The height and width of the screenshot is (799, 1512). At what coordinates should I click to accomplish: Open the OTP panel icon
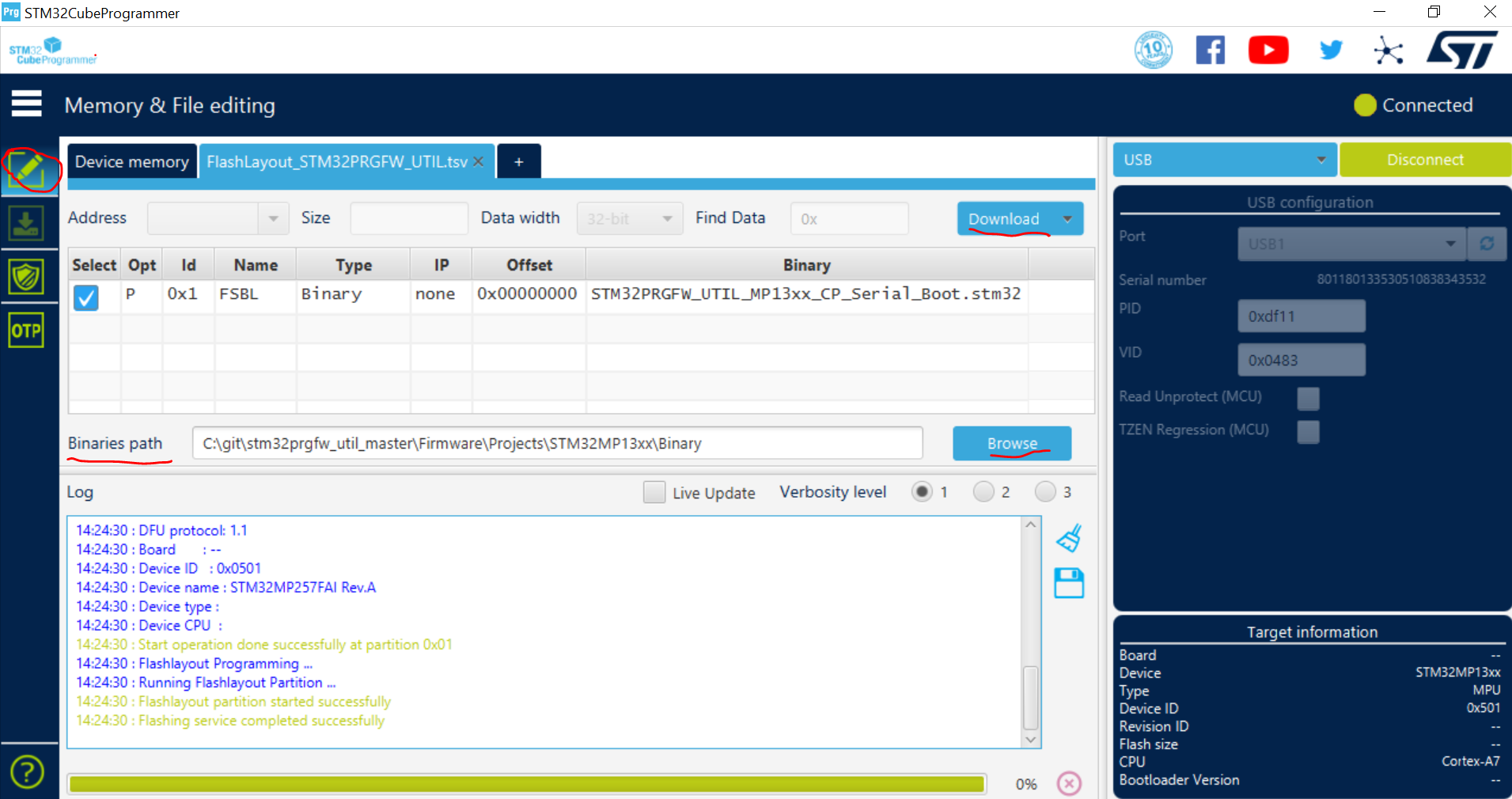[26, 331]
